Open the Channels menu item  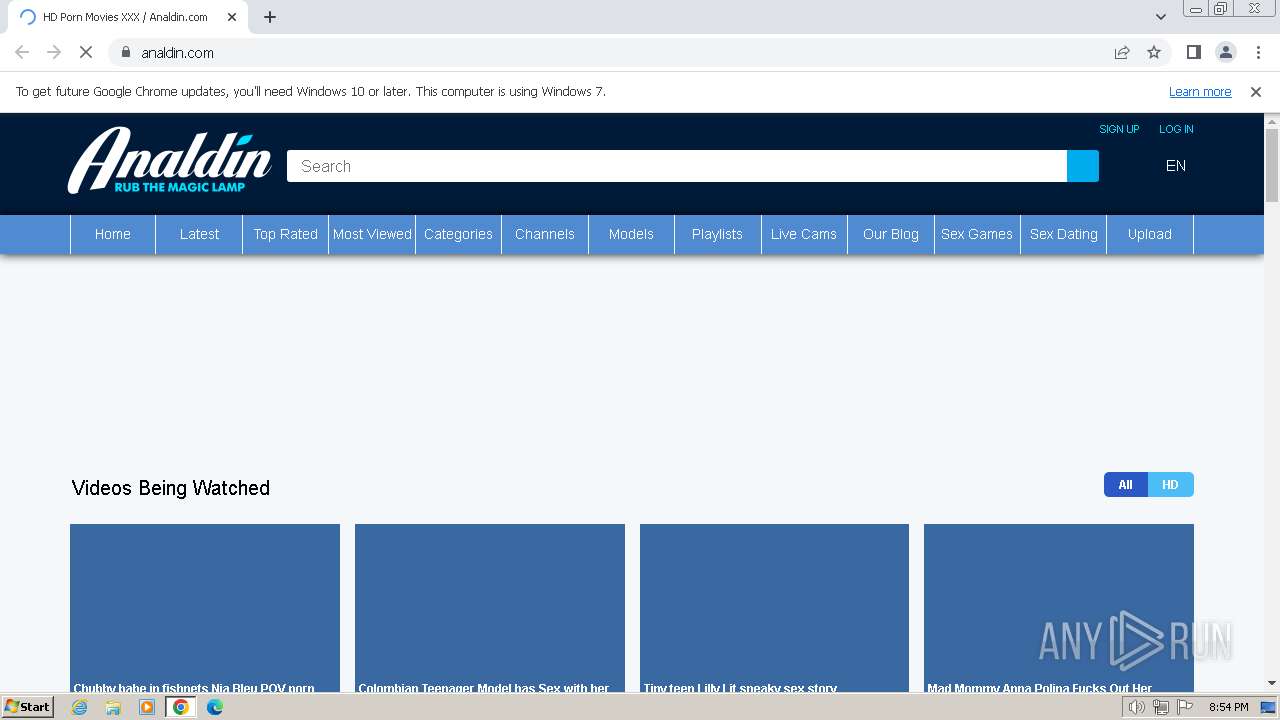click(545, 234)
